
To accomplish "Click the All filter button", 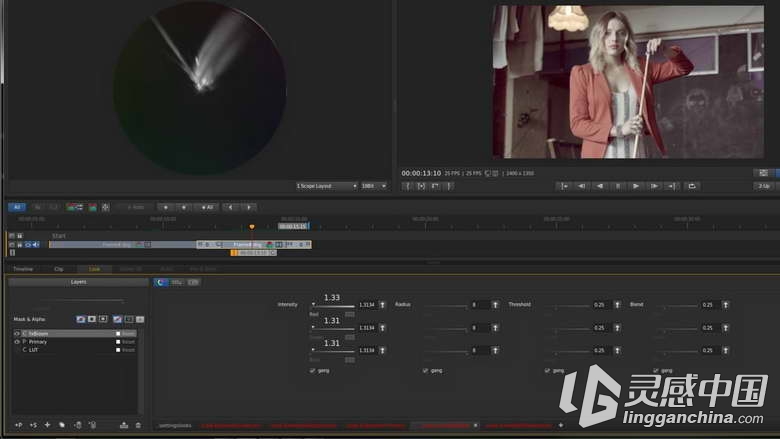I will pos(17,207).
